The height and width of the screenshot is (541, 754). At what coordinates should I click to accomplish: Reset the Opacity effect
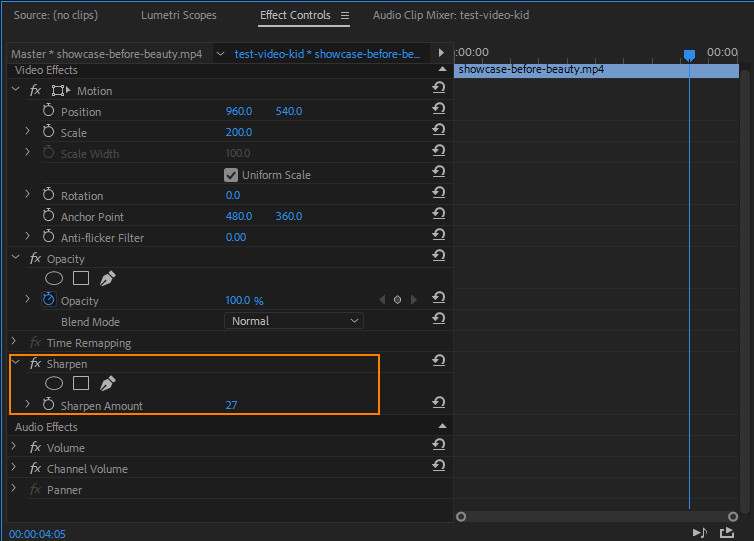[439, 256]
